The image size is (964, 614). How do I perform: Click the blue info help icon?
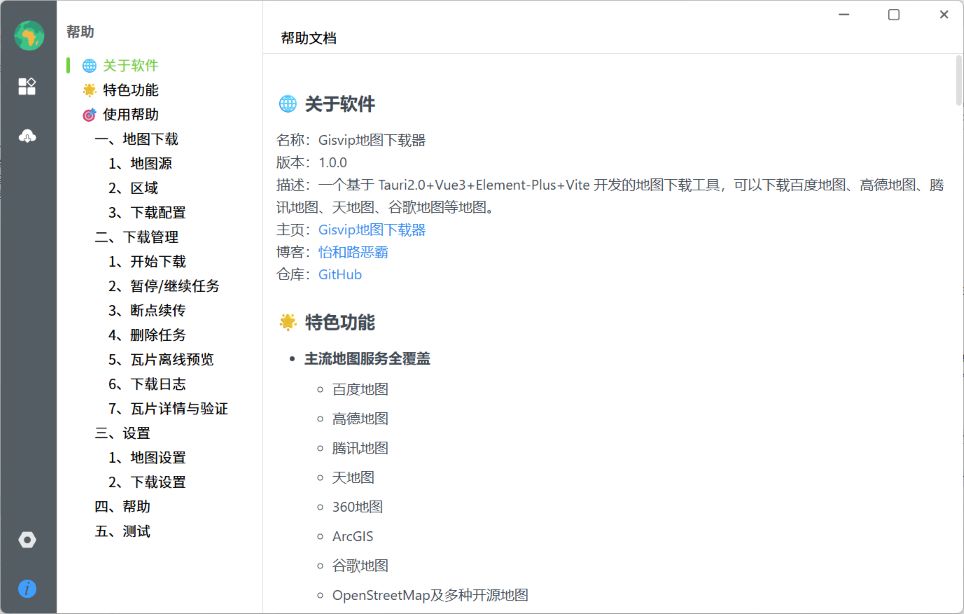27,589
